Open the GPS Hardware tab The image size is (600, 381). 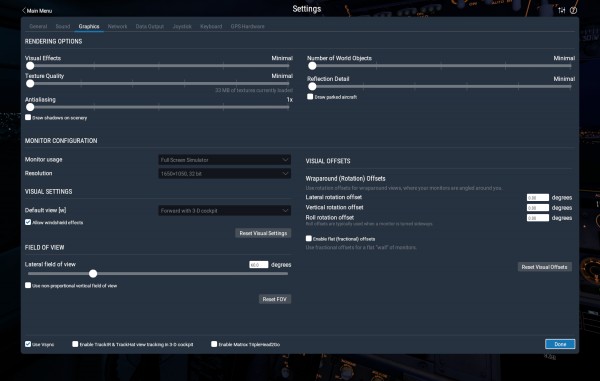[247, 26]
